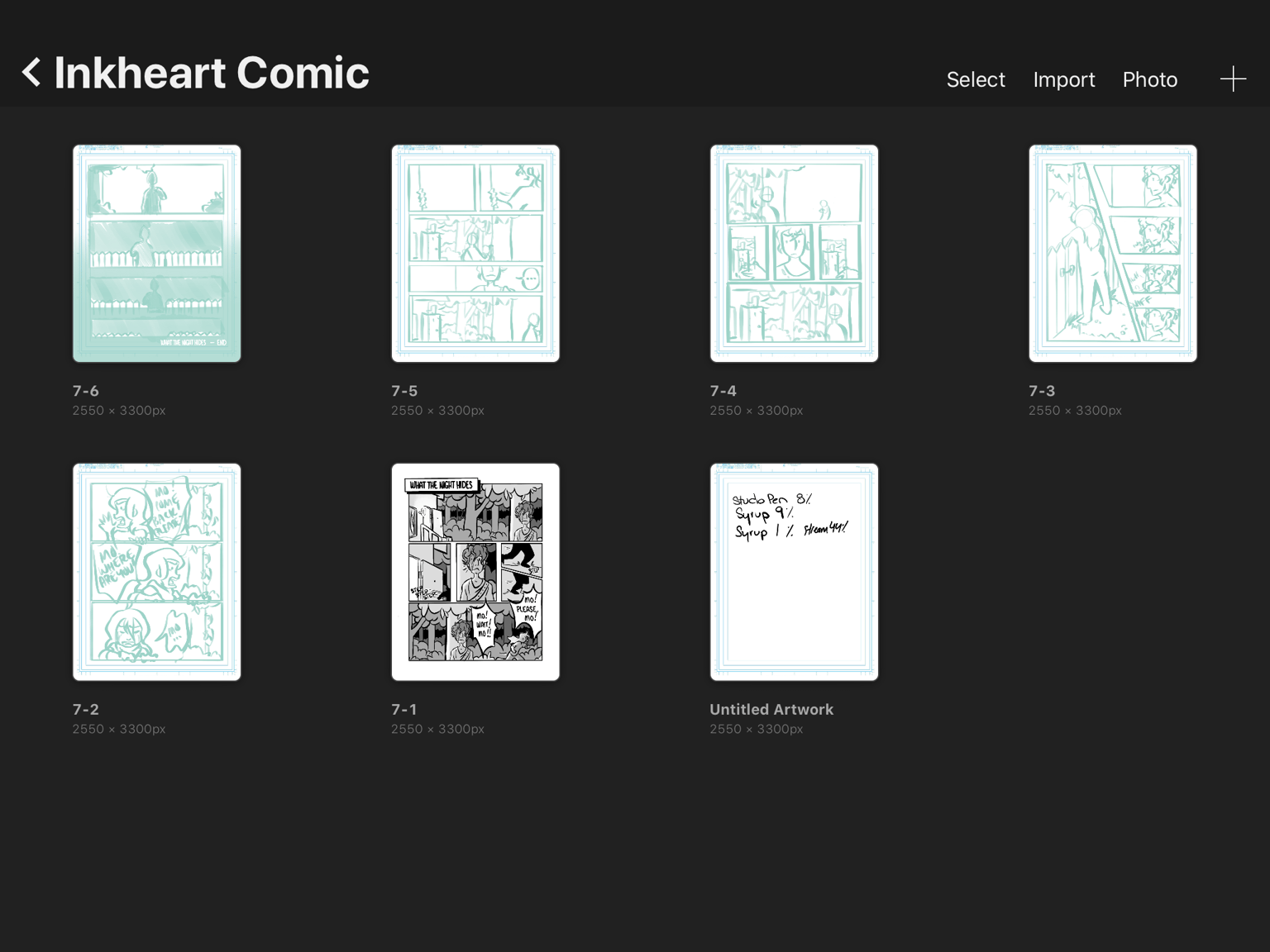Tap the 7-3 artwork name label
Image resolution: width=1270 pixels, height=952 pixels.
1042,391
